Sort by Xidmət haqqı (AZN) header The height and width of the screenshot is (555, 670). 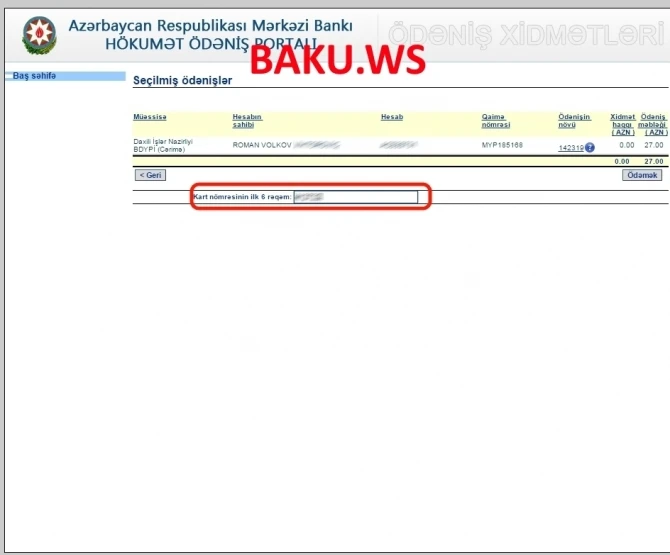click(623, 124)
